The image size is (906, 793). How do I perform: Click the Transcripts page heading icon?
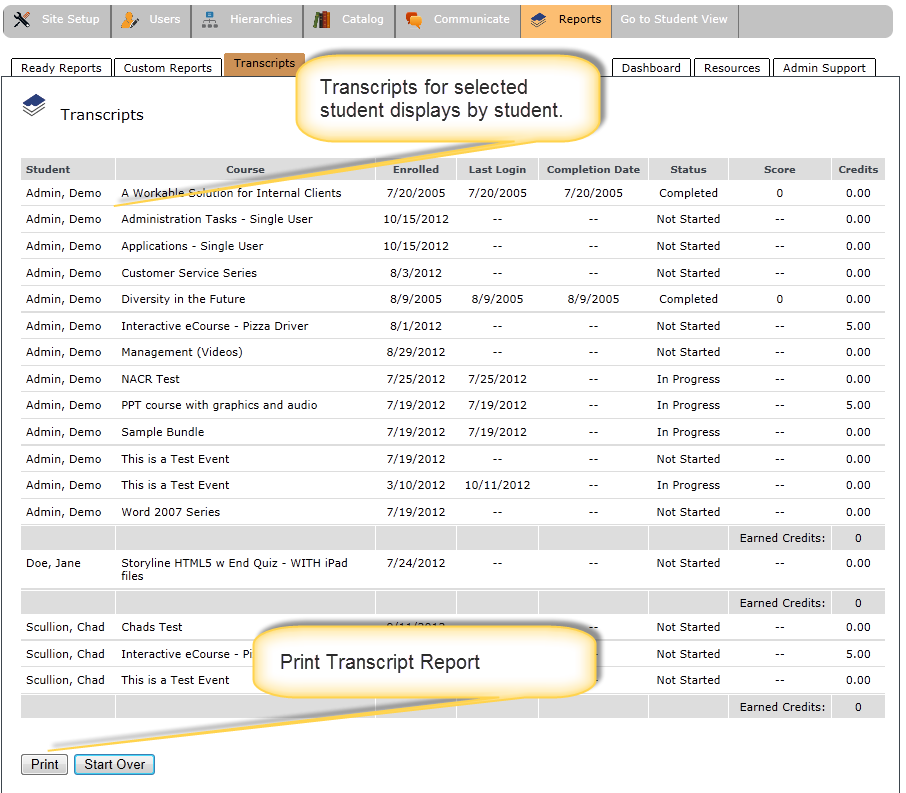pos(34,105)
